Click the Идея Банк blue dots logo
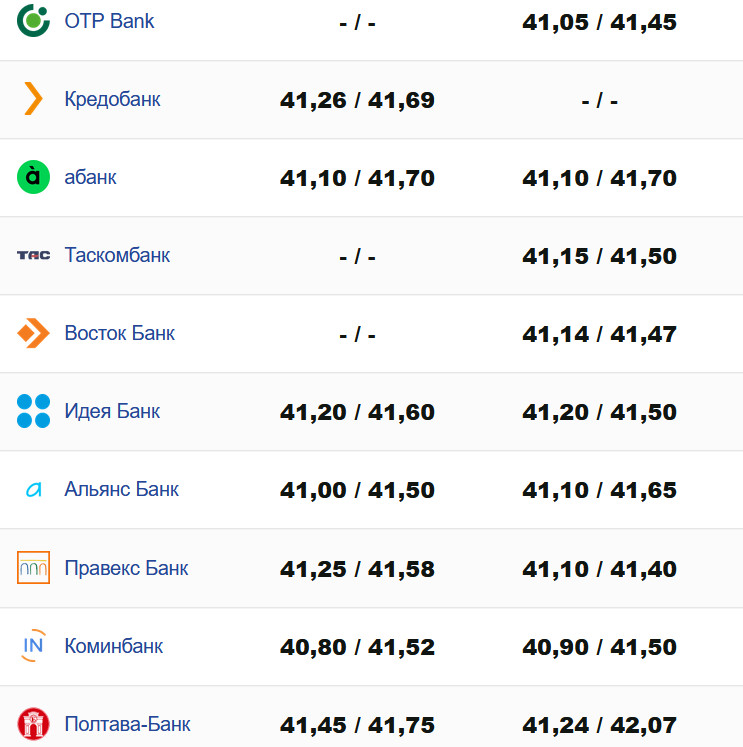Image resolution: width=743 pixels, height=747 pixels. pyautogui.click(x=33, y=411)
